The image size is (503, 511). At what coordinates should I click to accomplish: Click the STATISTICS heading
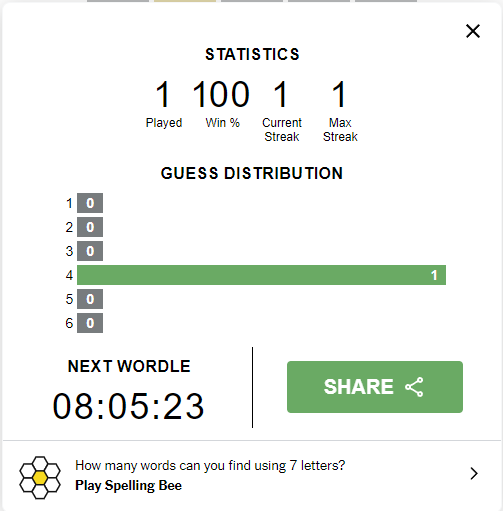[252, 54]
